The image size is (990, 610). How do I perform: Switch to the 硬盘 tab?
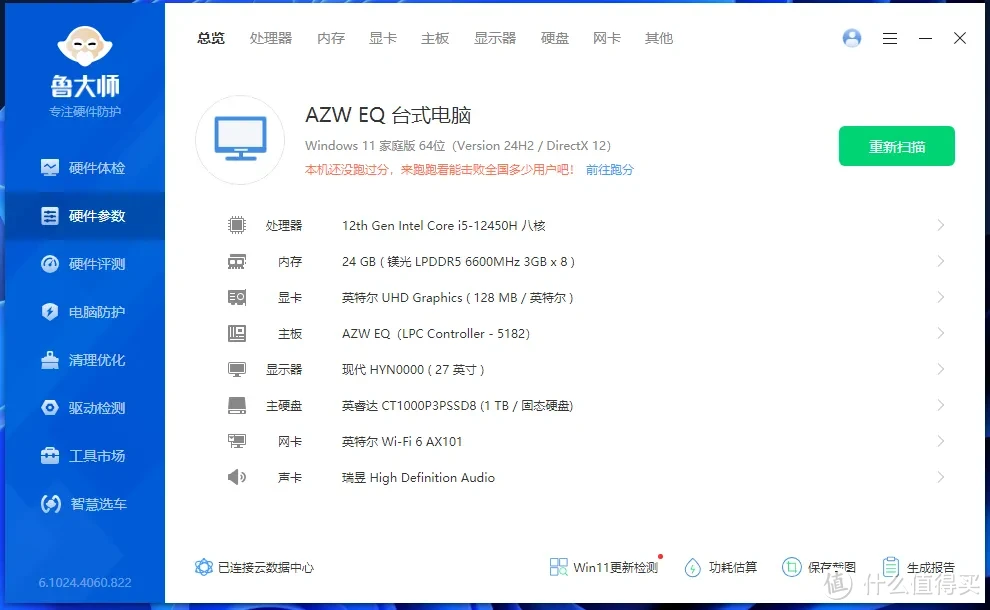click(x=554, y=39)
